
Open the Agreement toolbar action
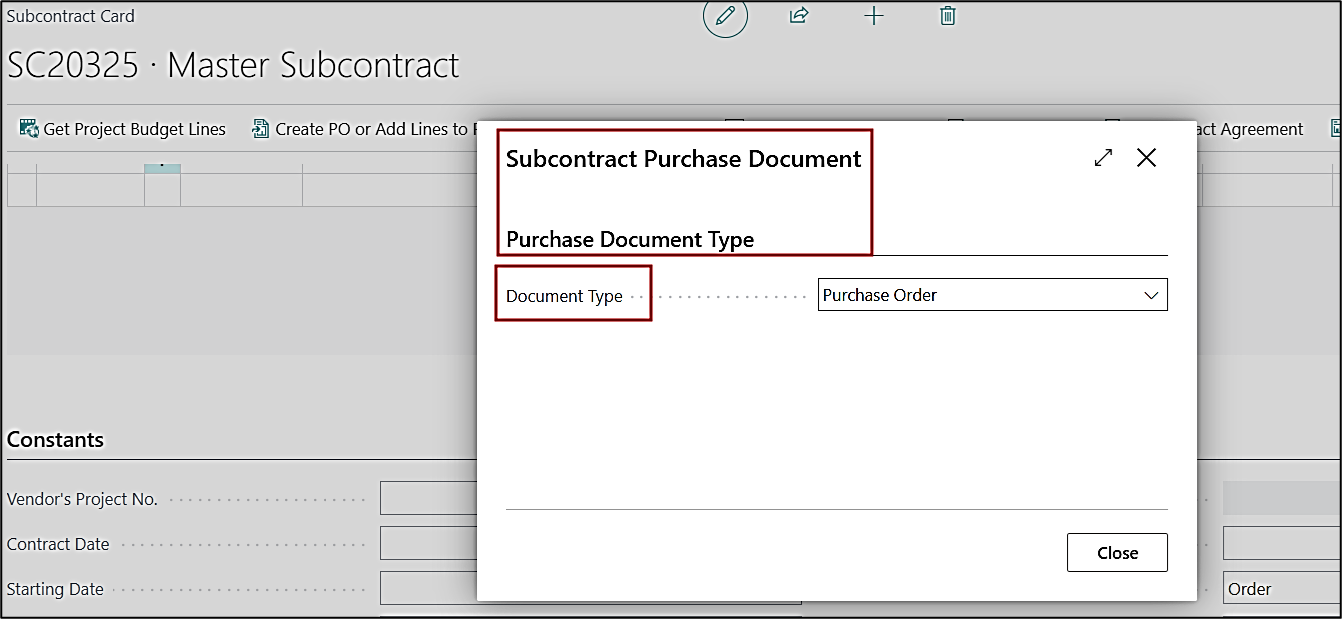[x=1250, y=129]
